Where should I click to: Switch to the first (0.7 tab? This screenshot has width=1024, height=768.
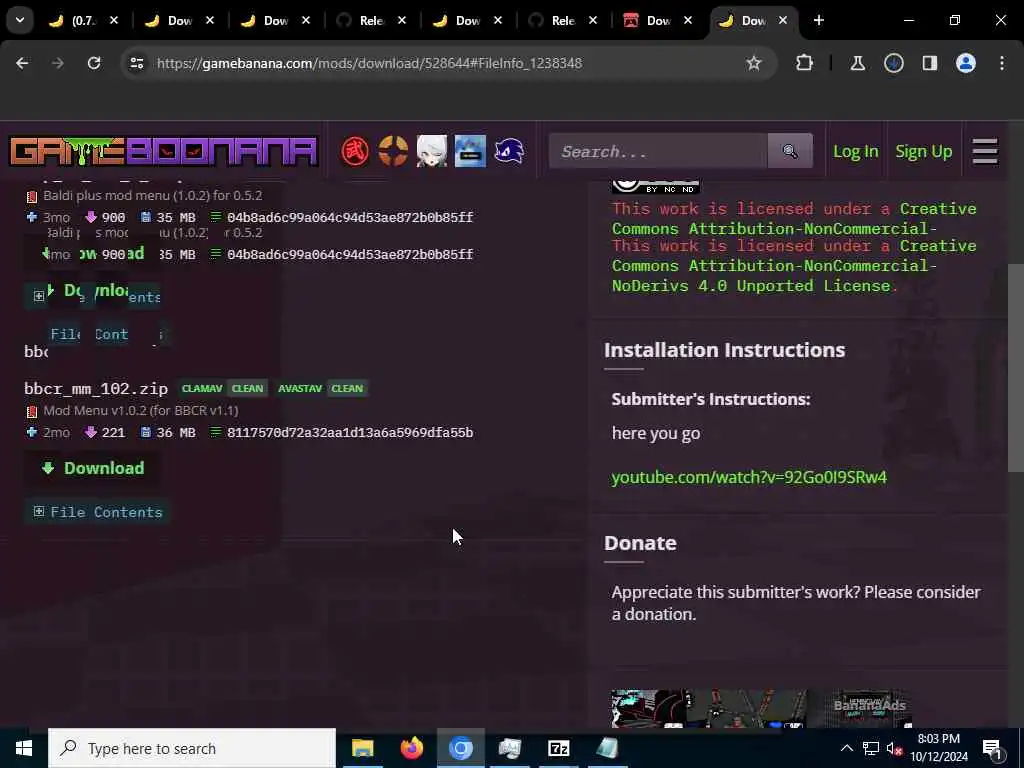tap(83, 20)
